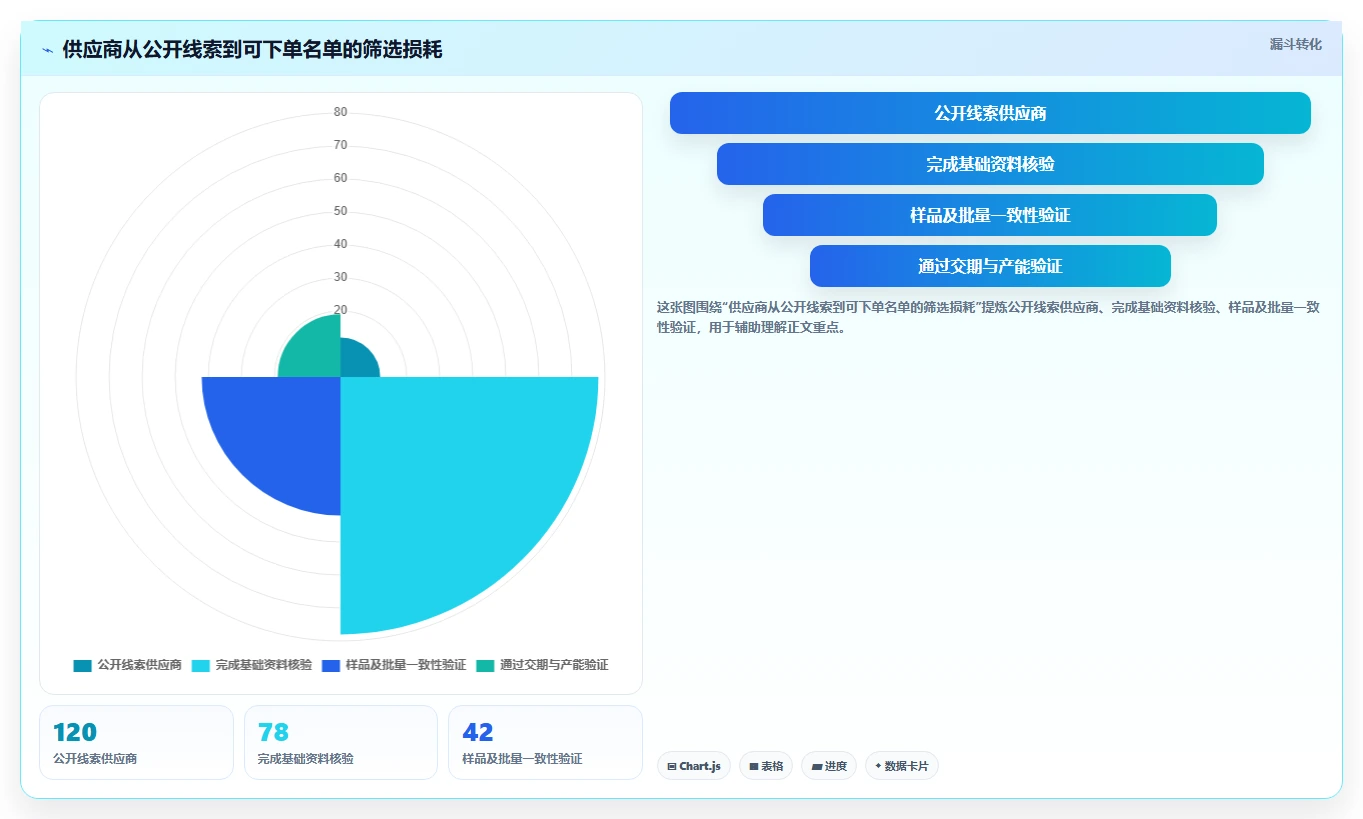
Task: Toggle 通过交期与产能验证 legend swatch
Action: 485,665
